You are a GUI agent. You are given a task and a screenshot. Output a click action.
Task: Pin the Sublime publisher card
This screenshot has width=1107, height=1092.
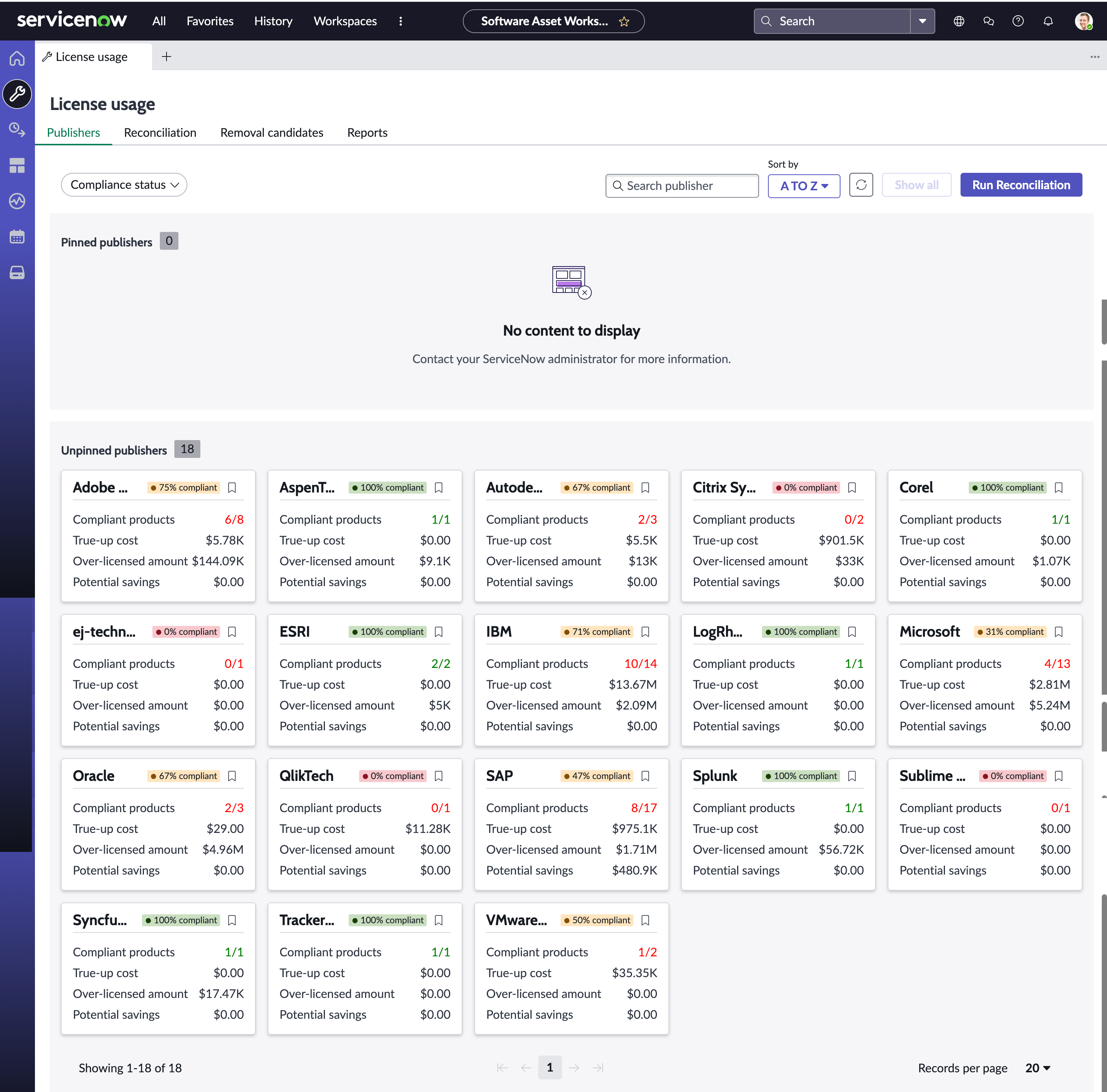pos(1059,776)
